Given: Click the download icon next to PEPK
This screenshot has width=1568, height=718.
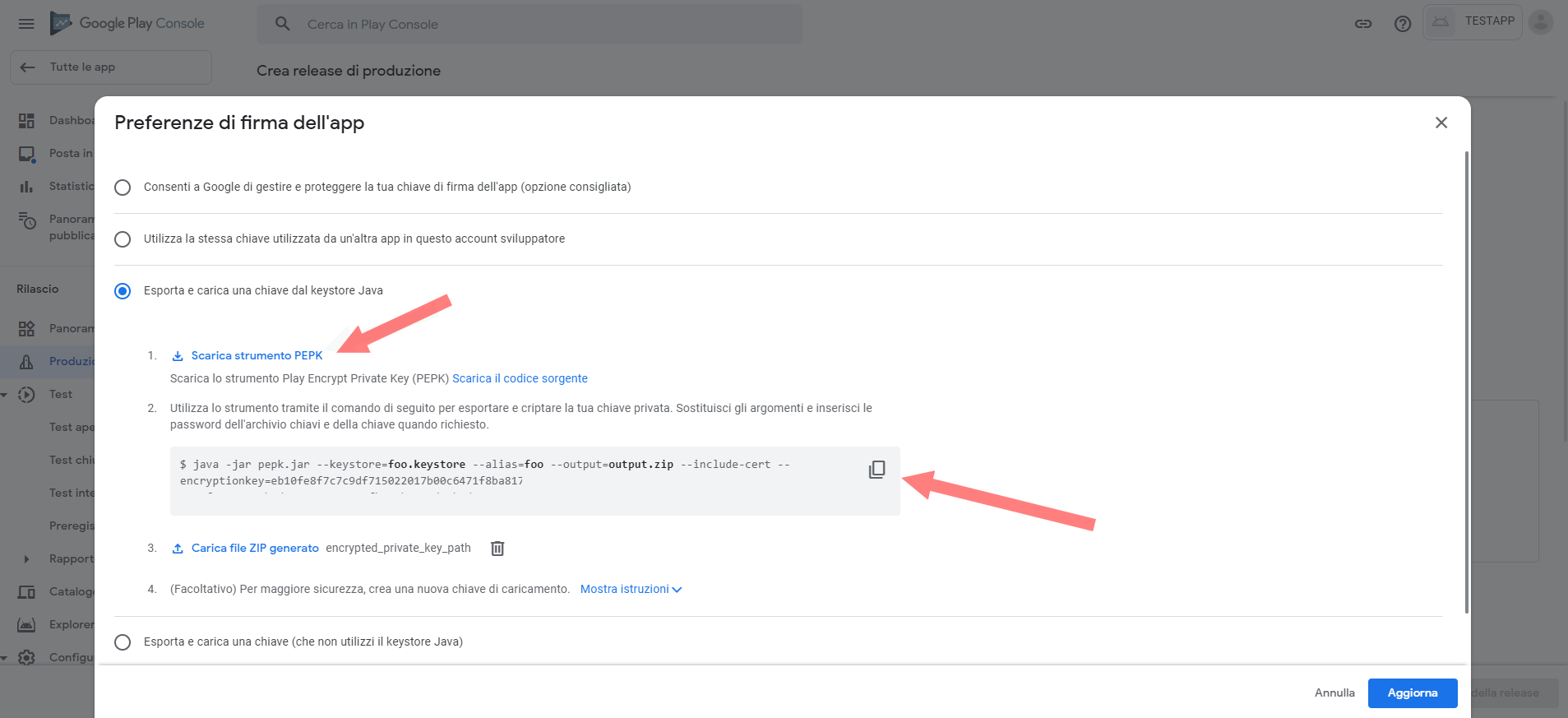Looking at the screenshot, I should pyautogui.click(x=178, y=356).
